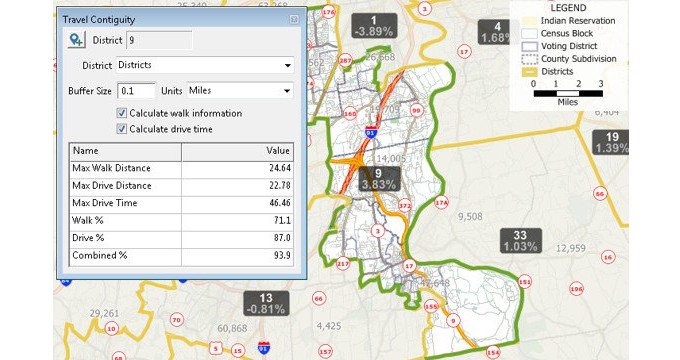Click the value 87.0
Screen dimensions: 680x360
pos(282,238)
